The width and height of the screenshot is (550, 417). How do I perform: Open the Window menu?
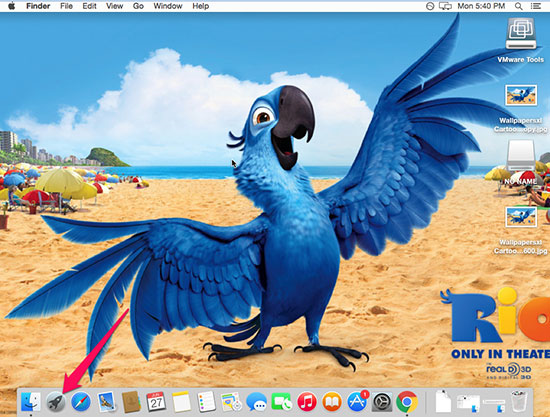click(168, 6)
